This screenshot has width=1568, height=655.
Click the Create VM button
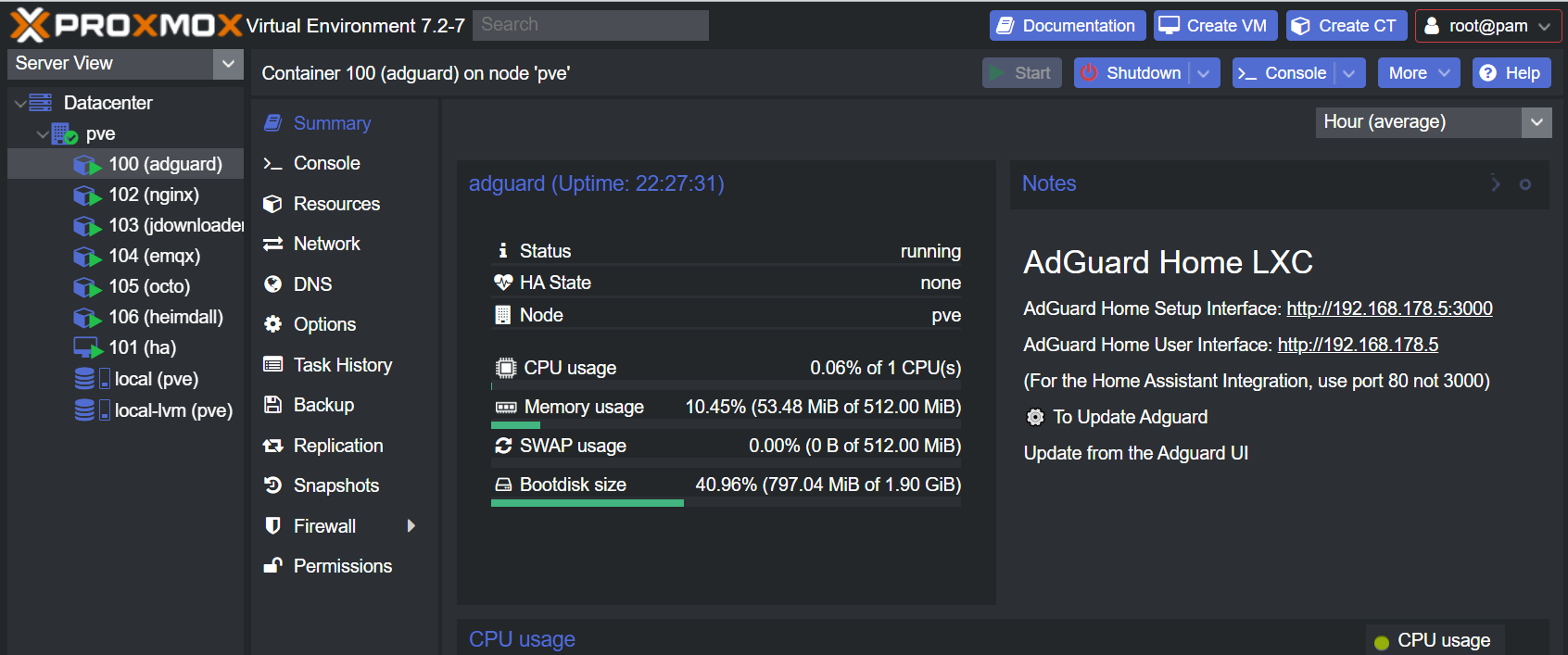[1216, 26]
